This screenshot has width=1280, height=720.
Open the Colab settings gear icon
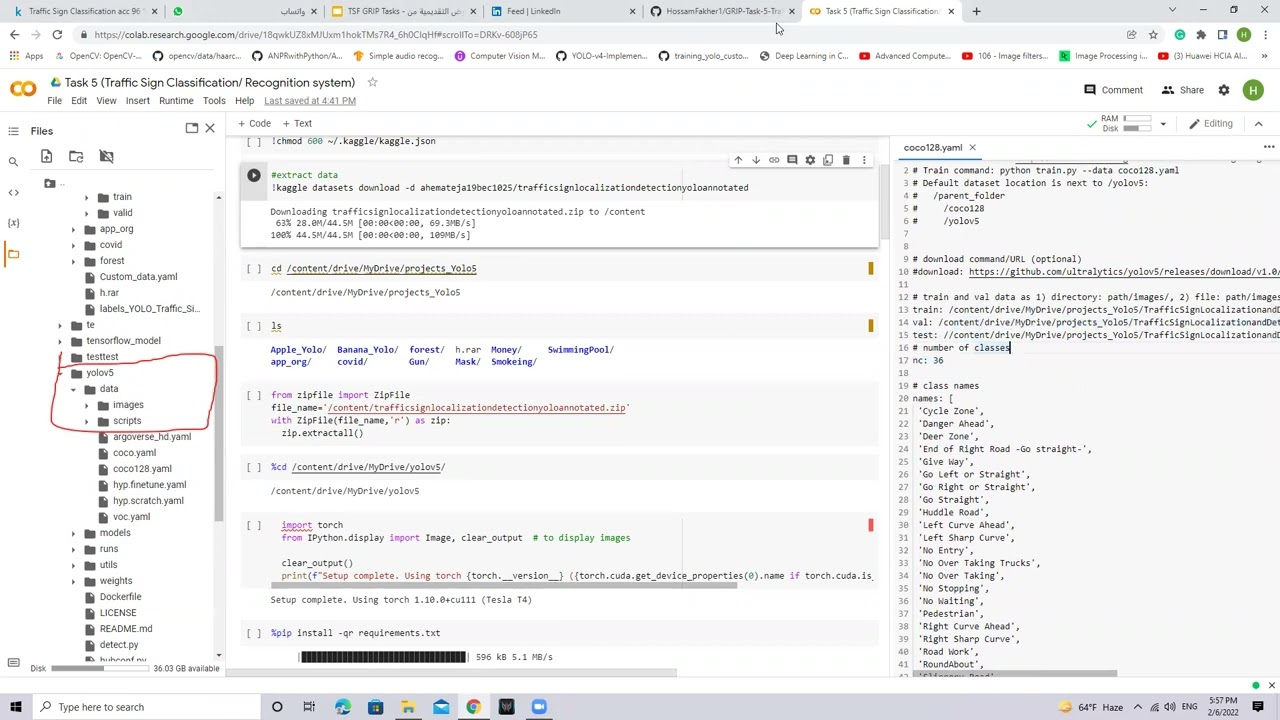click(x=1224, y=90)
